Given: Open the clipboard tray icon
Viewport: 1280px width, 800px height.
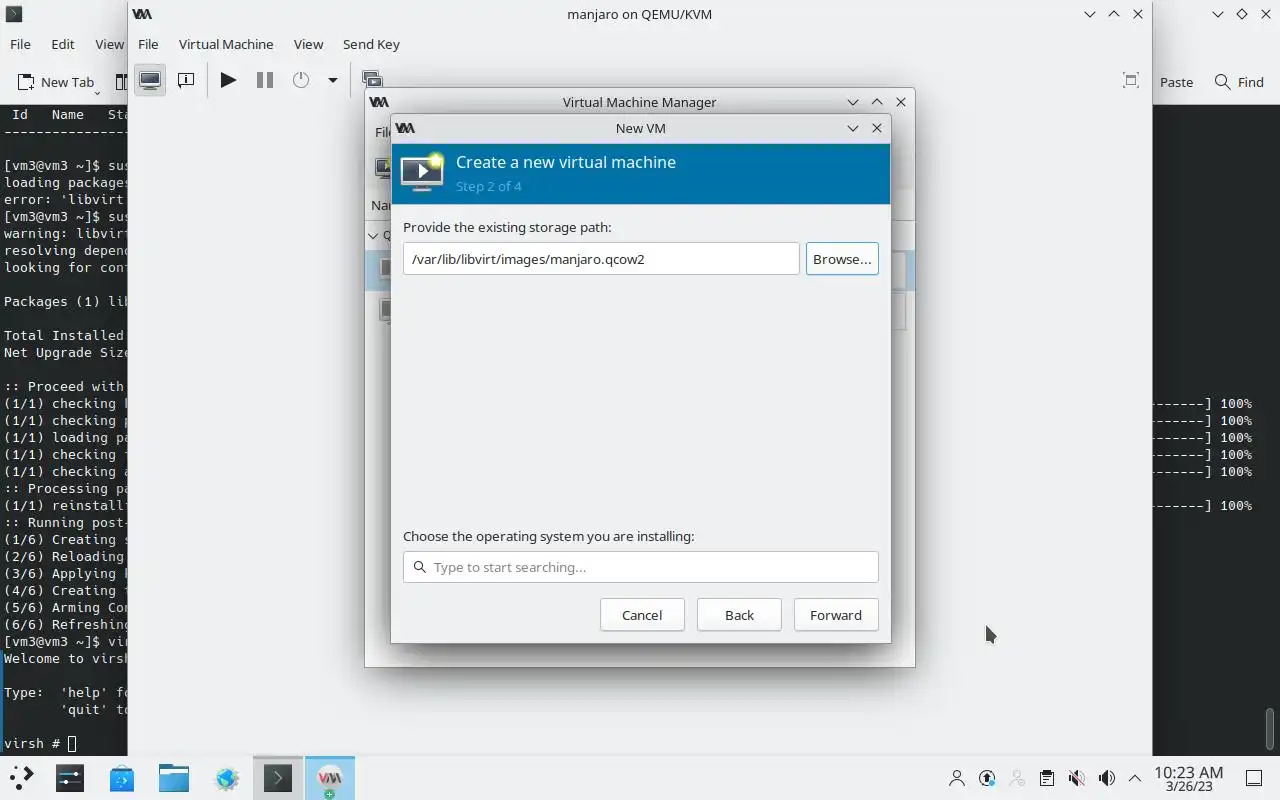Looking at the screenshot, I should (1047, 778).
